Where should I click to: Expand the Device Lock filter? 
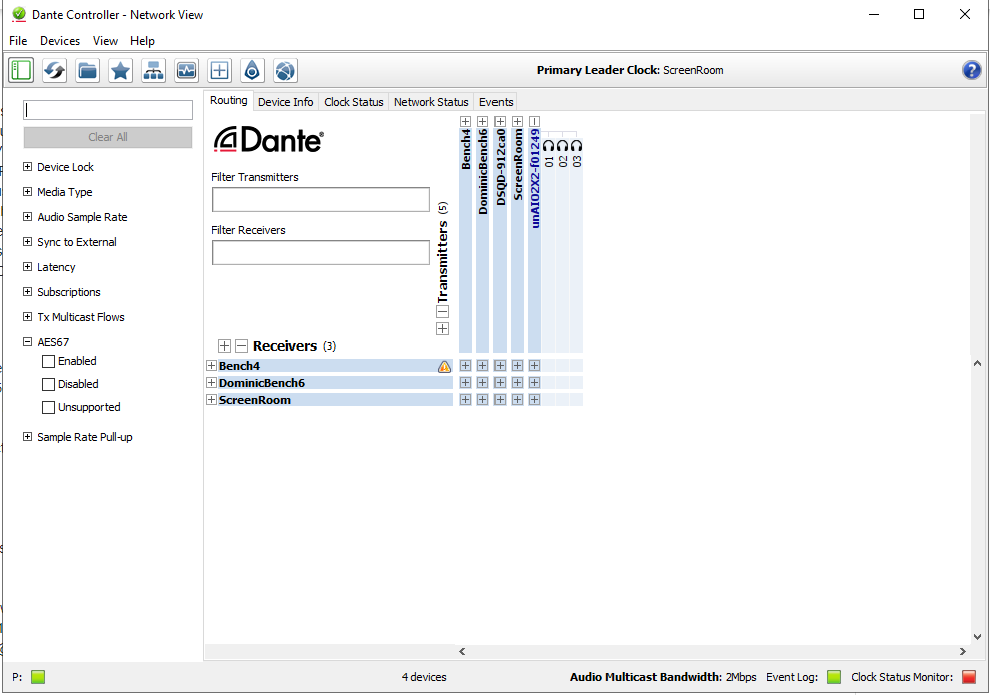coord(27,167)
